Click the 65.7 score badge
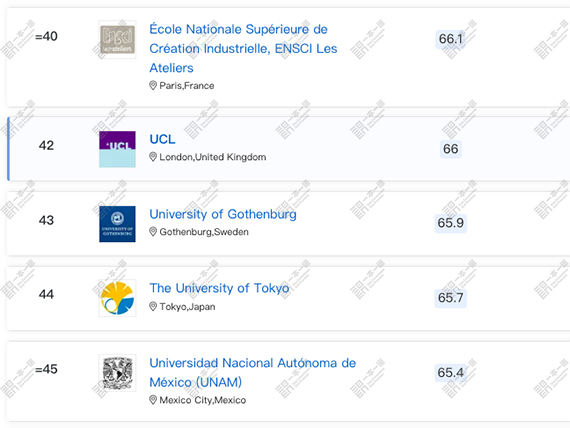This screenshot has height=428, width=570. pyautogui.click(x=450, y=298)
